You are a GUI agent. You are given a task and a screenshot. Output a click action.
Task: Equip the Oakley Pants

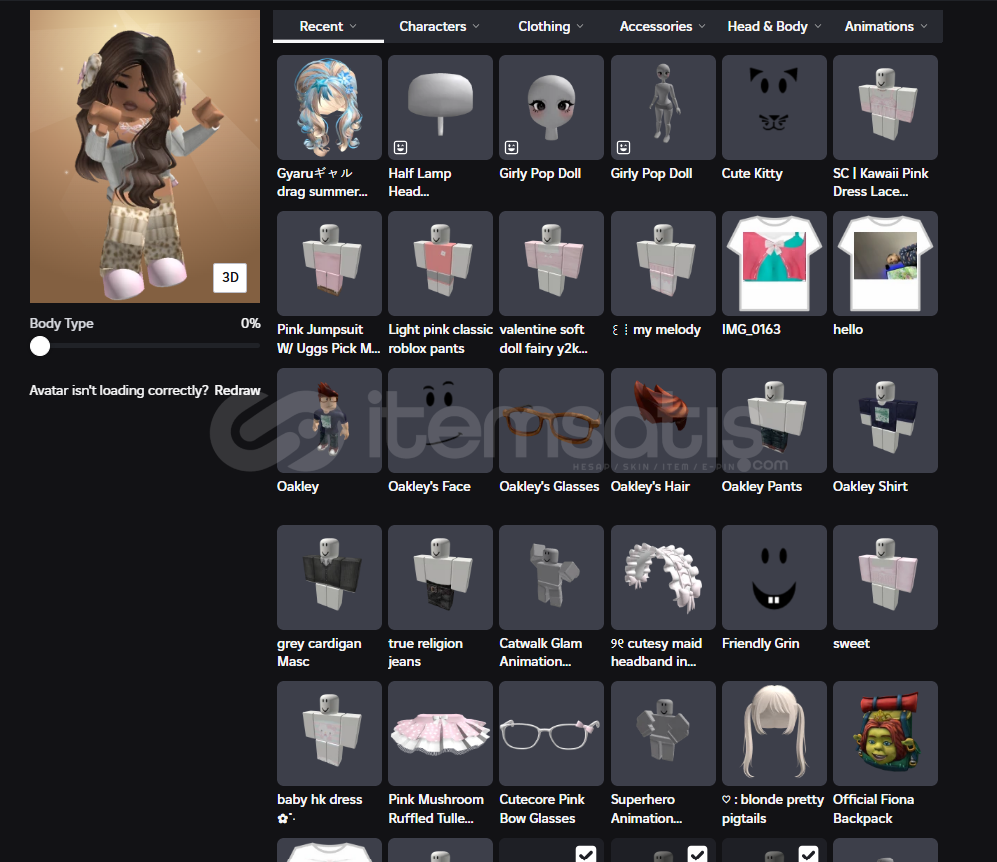click(x=774, y=420)
